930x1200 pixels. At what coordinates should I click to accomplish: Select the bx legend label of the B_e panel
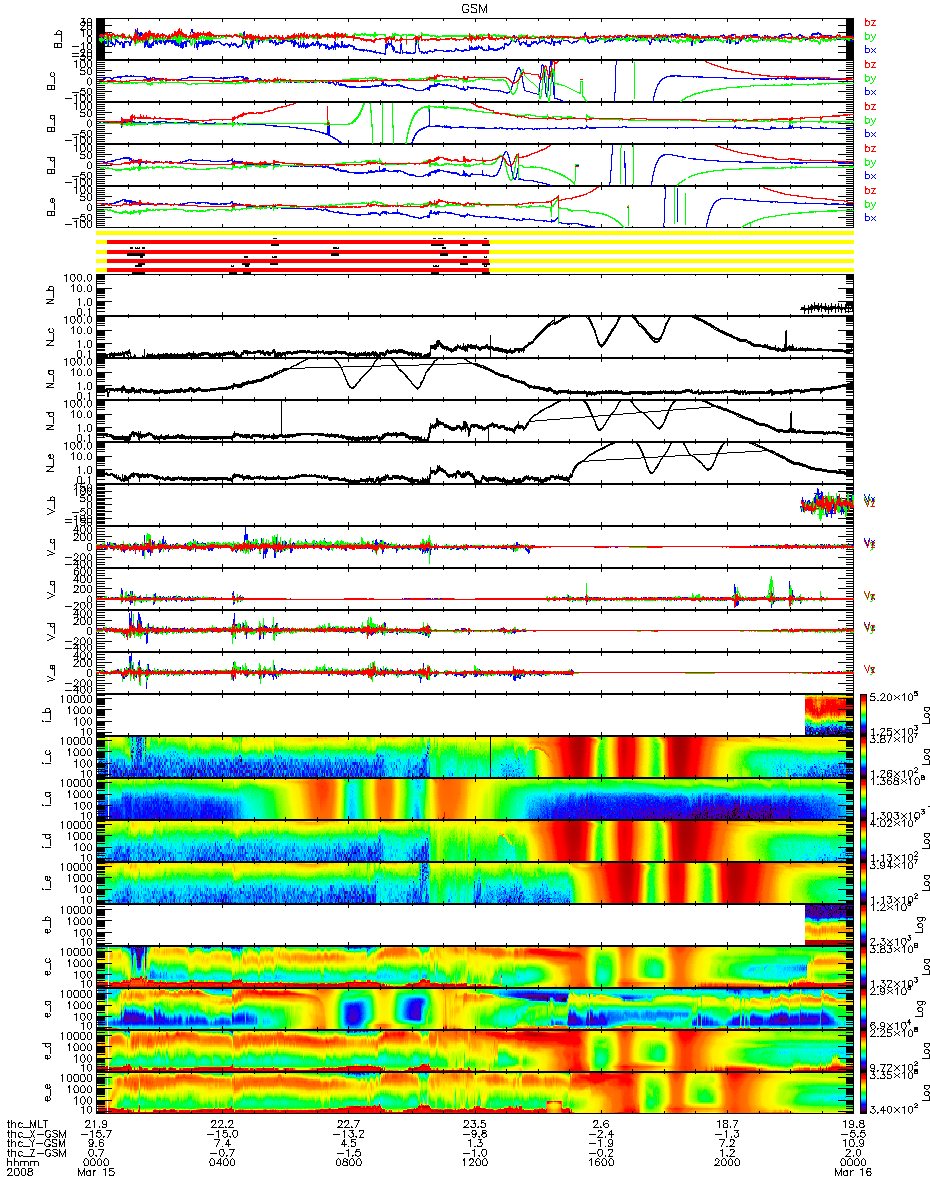[870, 217]
